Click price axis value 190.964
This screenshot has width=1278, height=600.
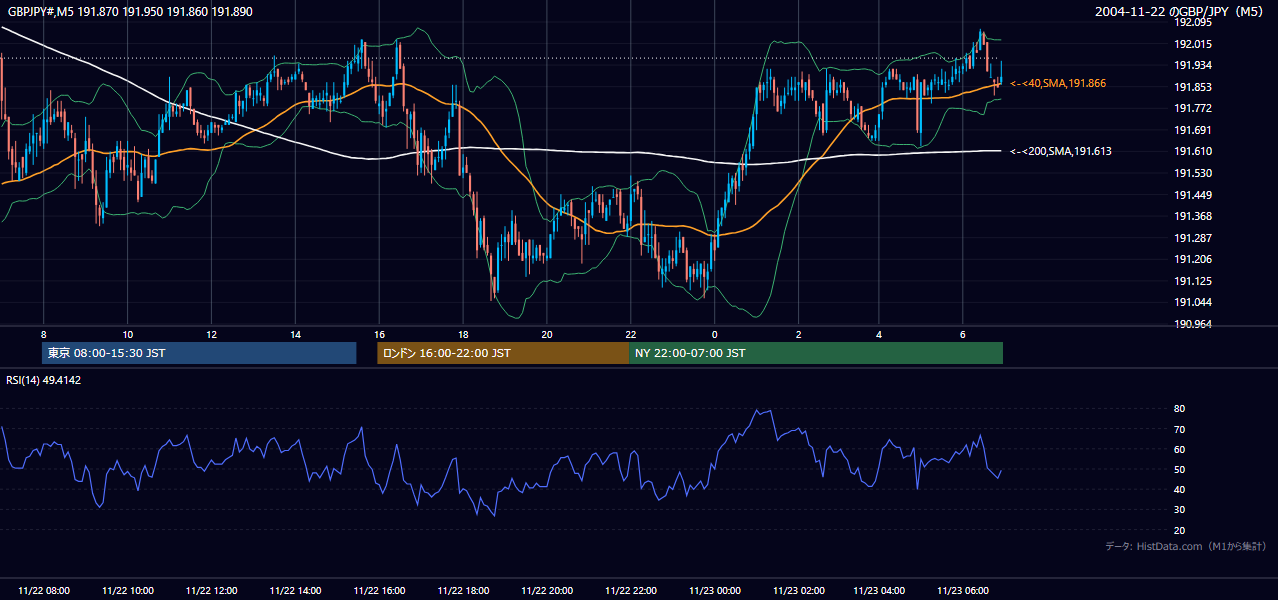click(x=1193, y=324)
